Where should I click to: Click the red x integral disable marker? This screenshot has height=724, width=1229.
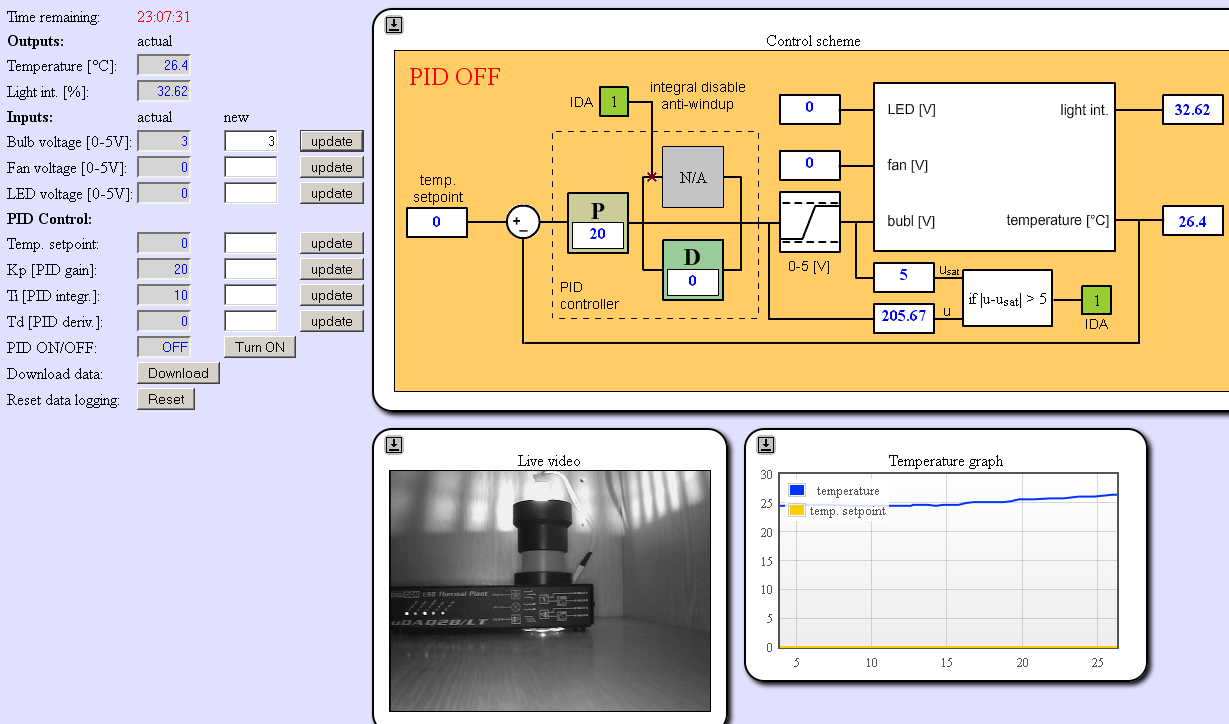pyautogui.click(x=652, y=177)
